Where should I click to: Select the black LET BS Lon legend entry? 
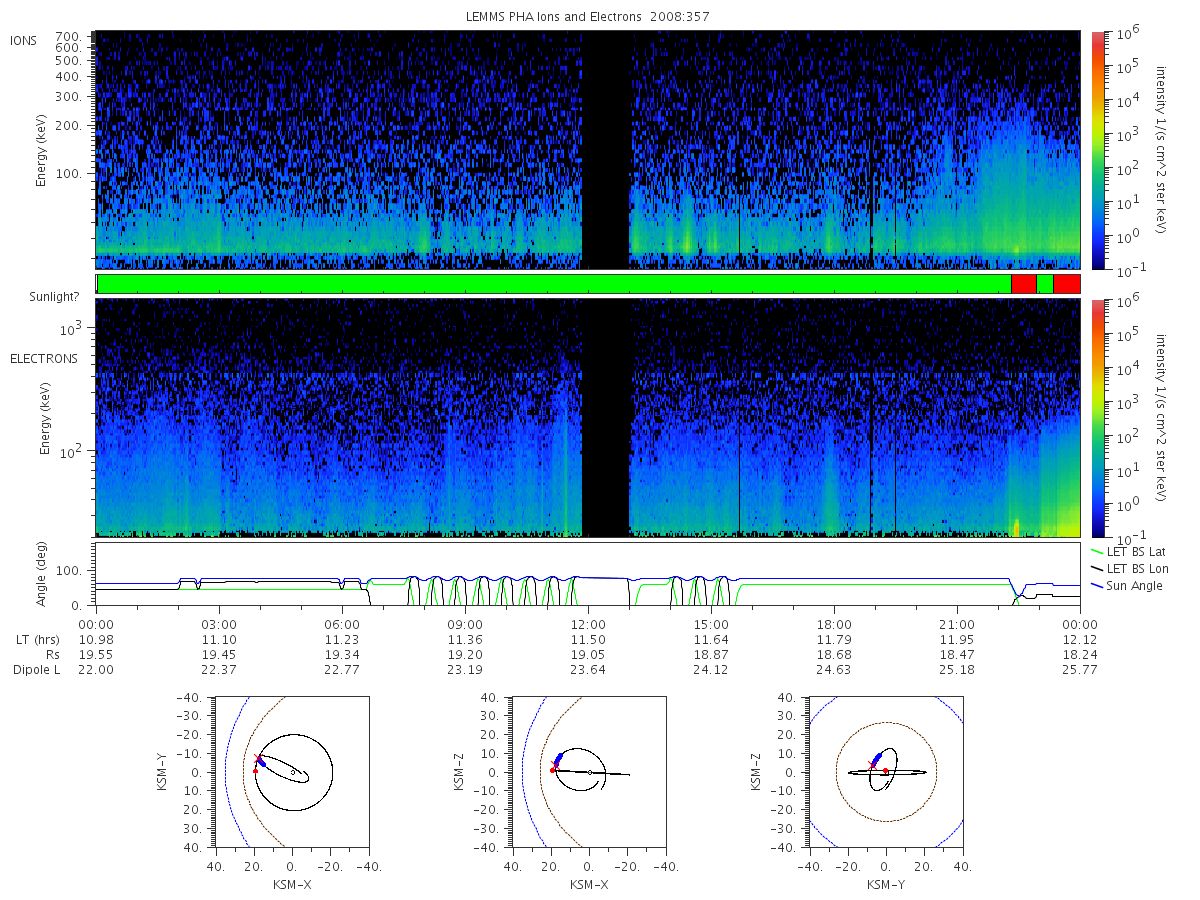point(1131,568)
